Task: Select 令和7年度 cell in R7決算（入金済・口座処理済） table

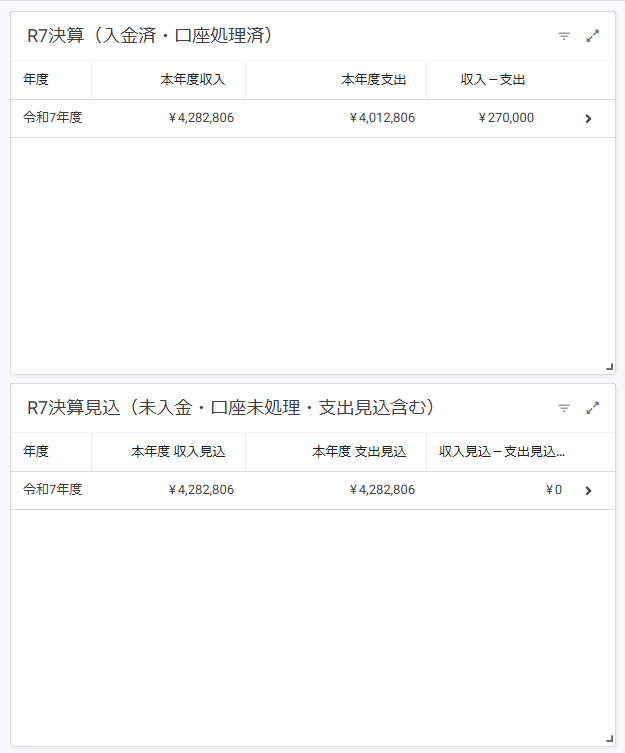Action: point(52,118)
